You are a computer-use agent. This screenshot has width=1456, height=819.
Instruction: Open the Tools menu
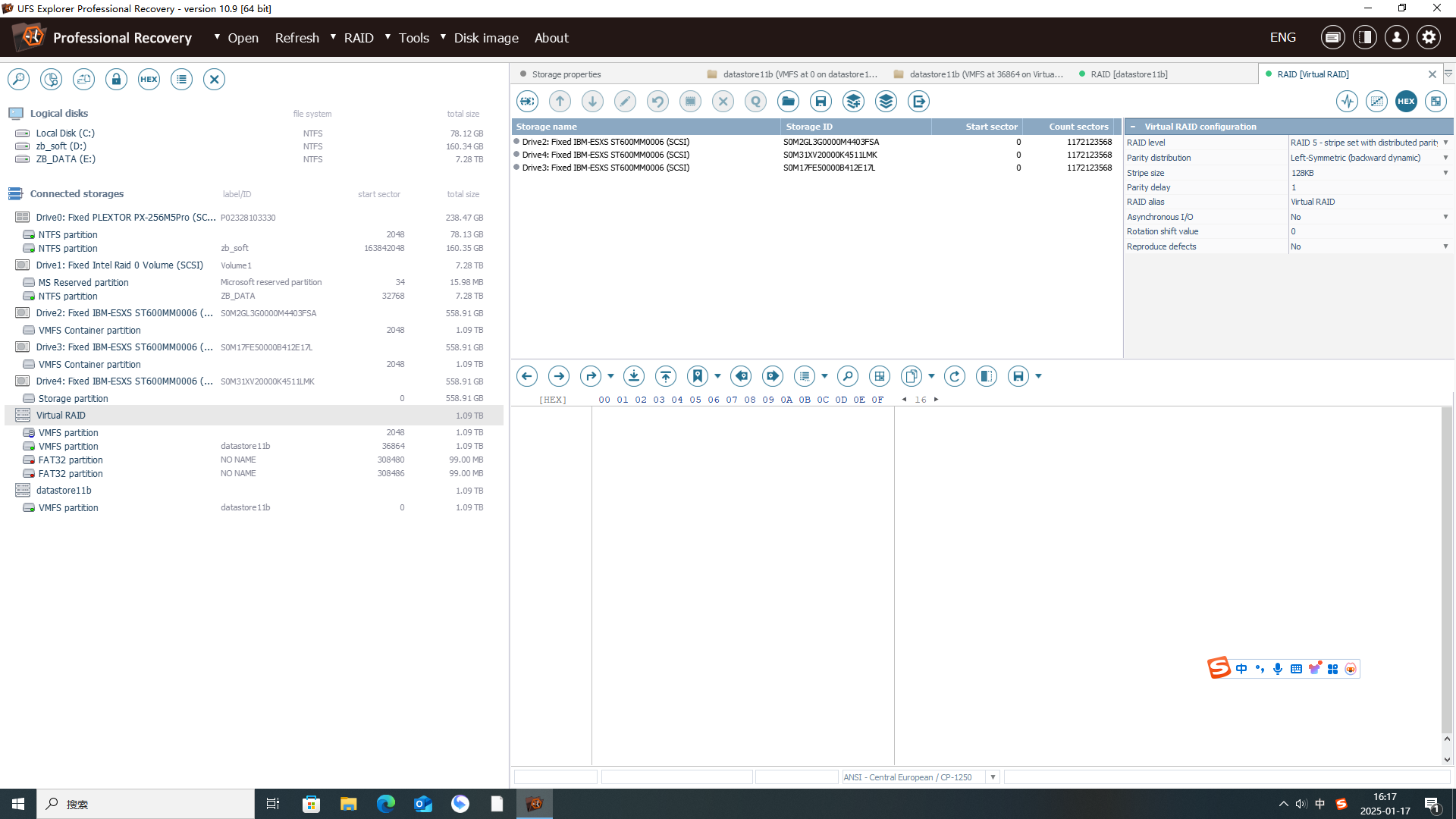click(413, 38)
